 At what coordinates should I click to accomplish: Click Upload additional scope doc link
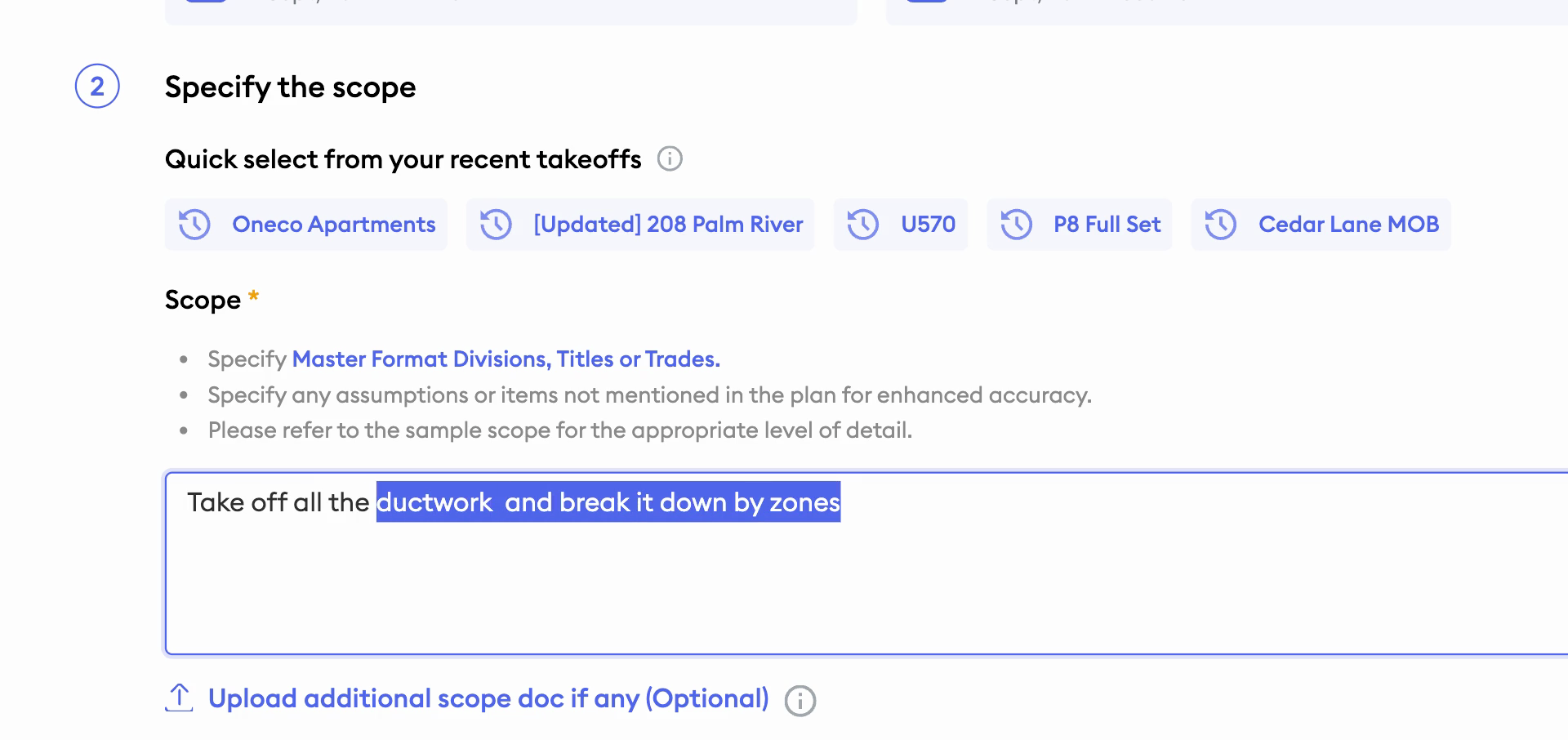488,698
